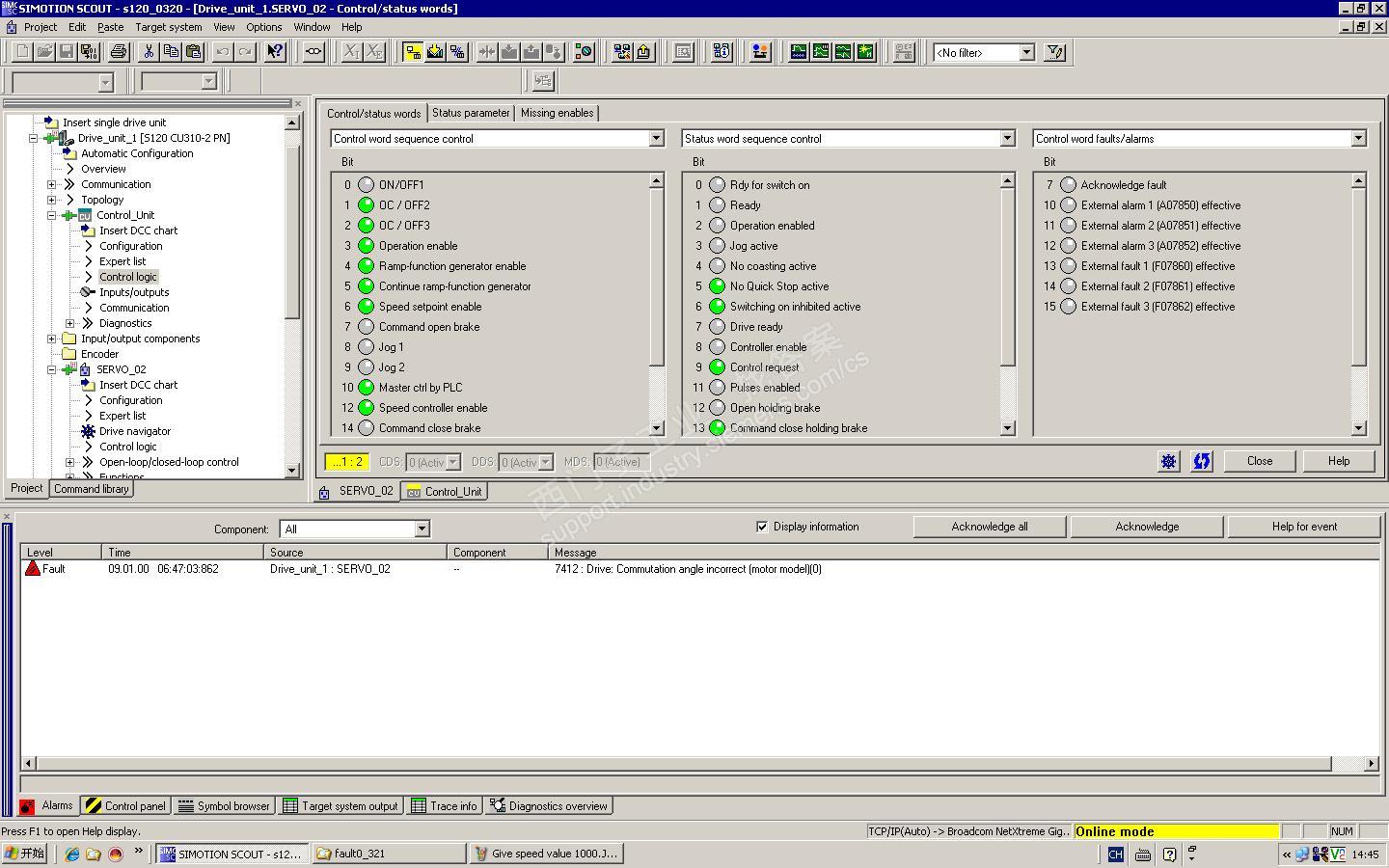Switch to the Missing enables tab
1389x868 pixels.
pos(557,113)
